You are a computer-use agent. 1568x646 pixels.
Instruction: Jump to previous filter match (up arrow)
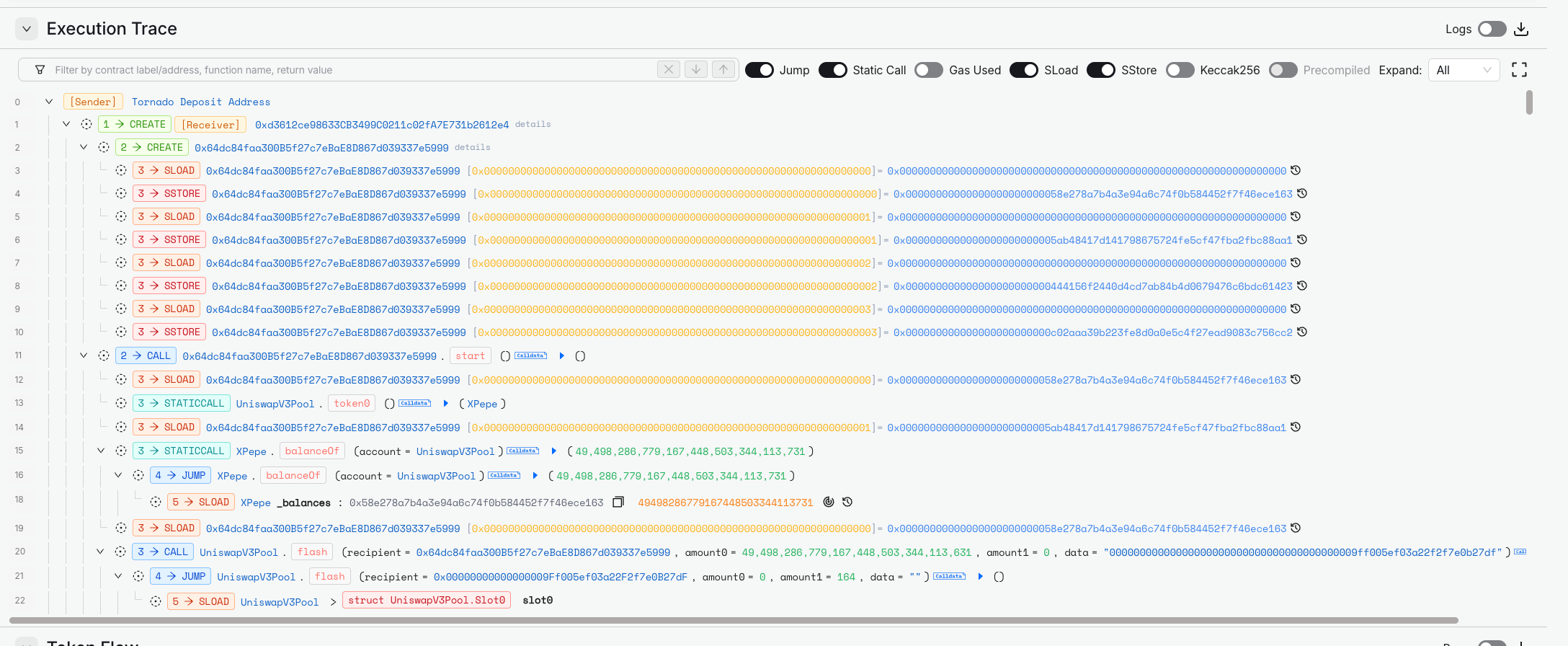click(x=723, y=69)
